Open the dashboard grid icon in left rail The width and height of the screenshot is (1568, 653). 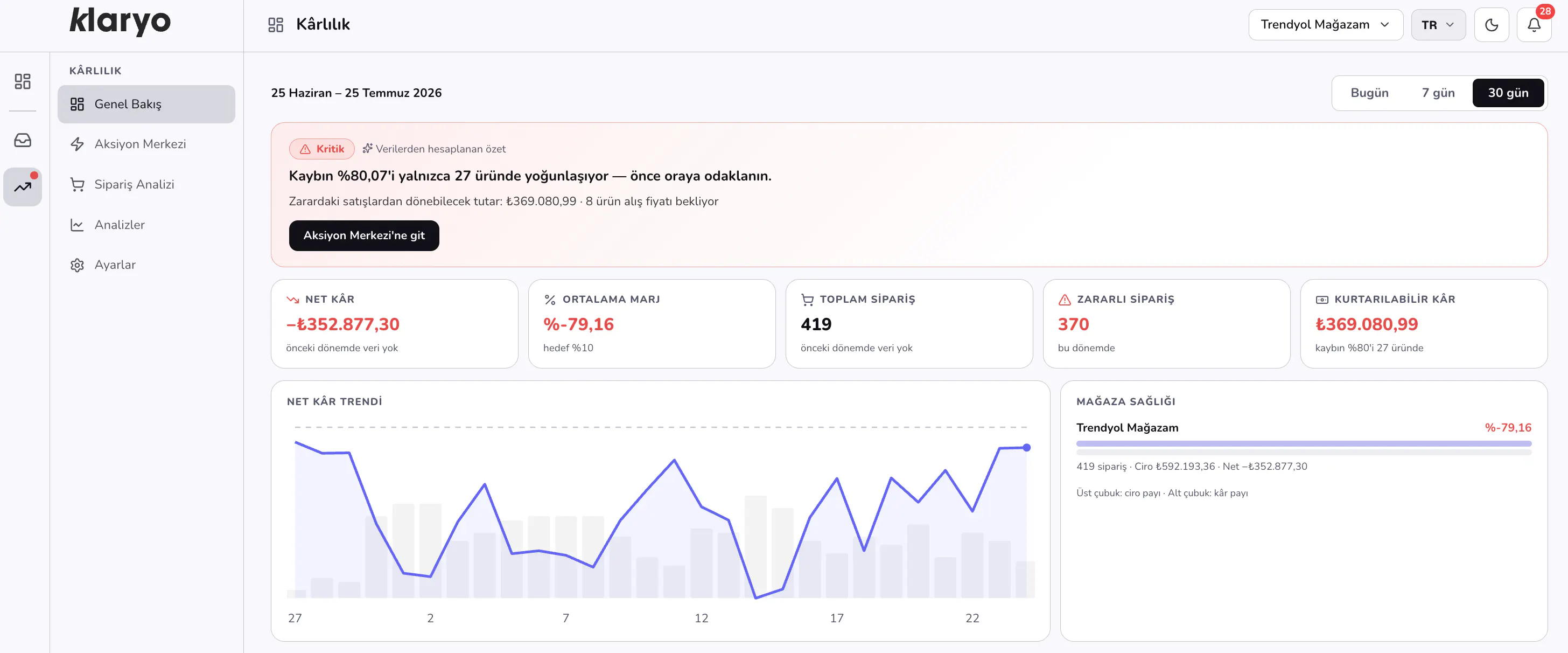click(23, 82)
